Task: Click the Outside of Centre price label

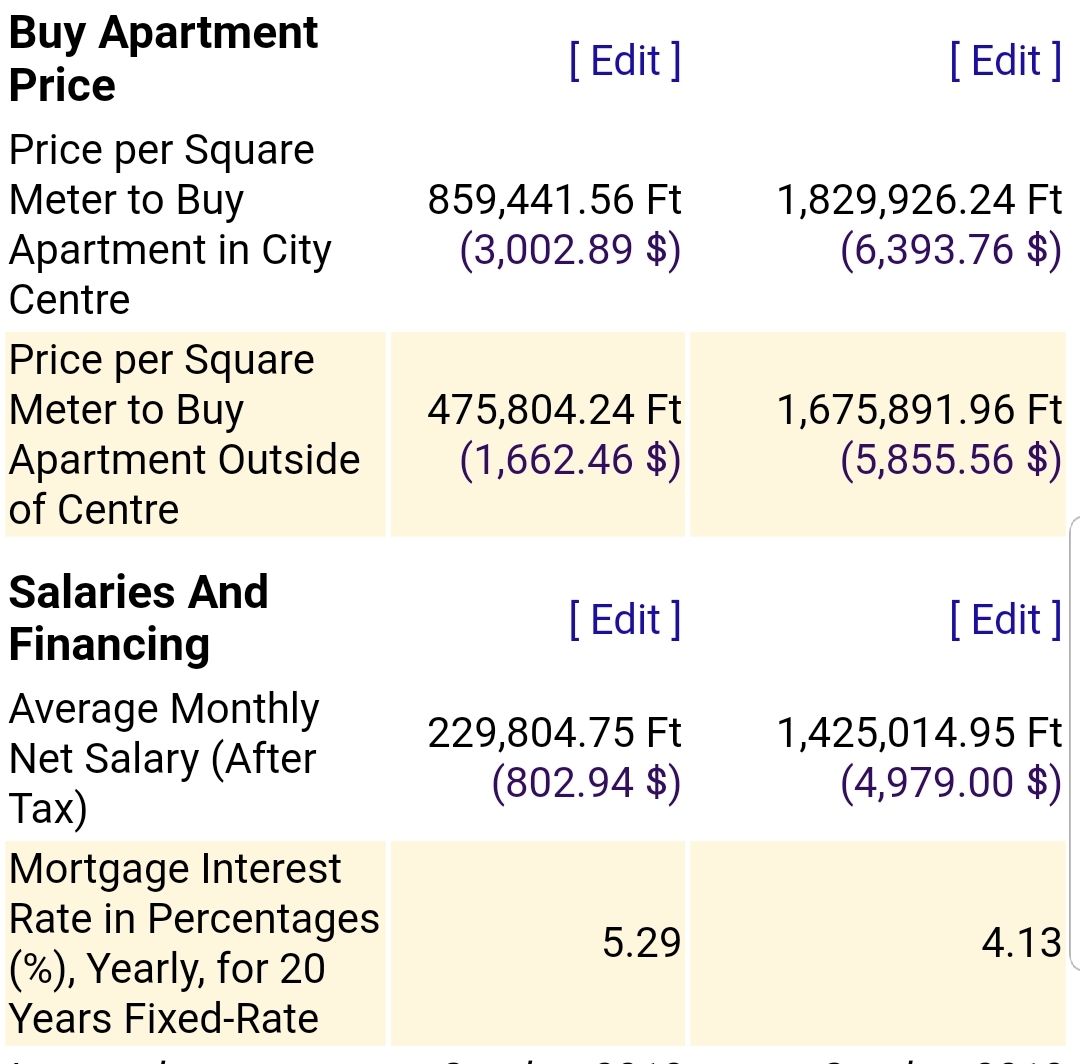Action: 184,435
